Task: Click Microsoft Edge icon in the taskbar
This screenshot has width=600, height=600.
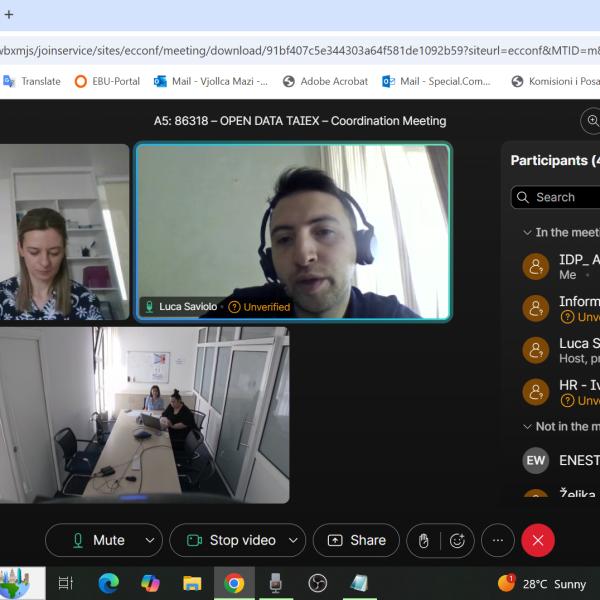Action: click(x=108, y=582)
